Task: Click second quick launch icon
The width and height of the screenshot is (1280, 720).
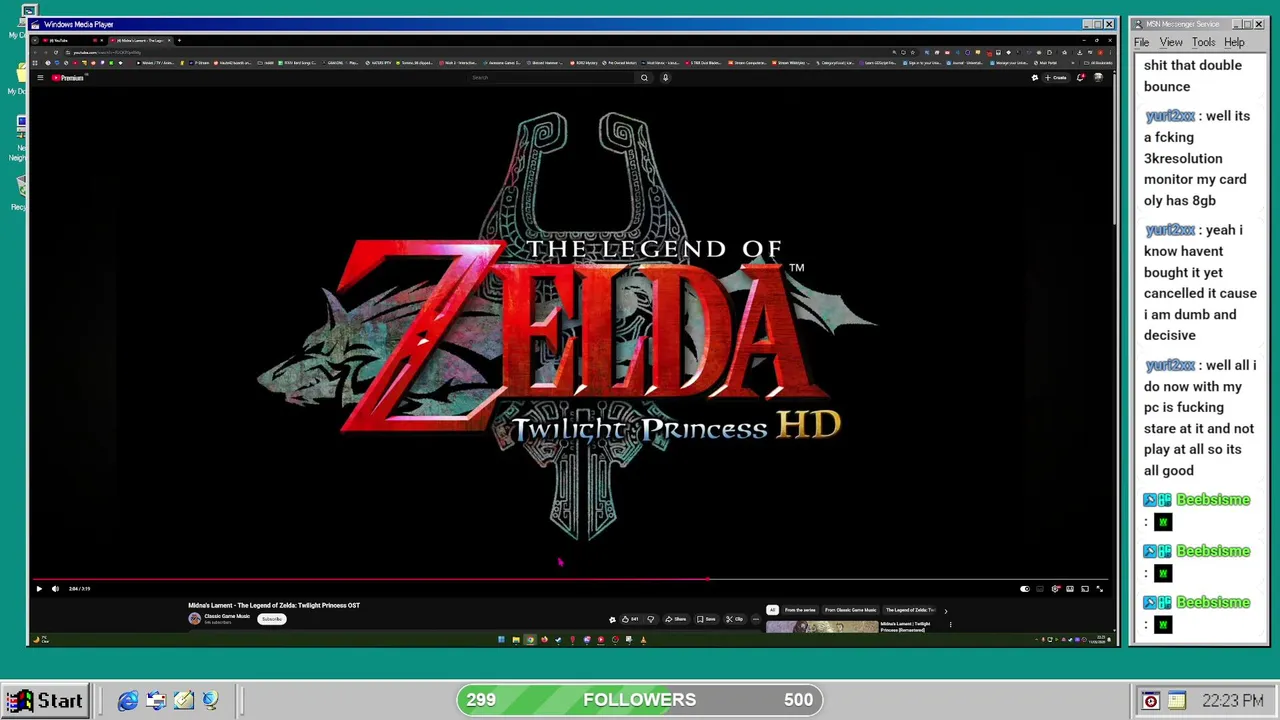Action: 156,701
